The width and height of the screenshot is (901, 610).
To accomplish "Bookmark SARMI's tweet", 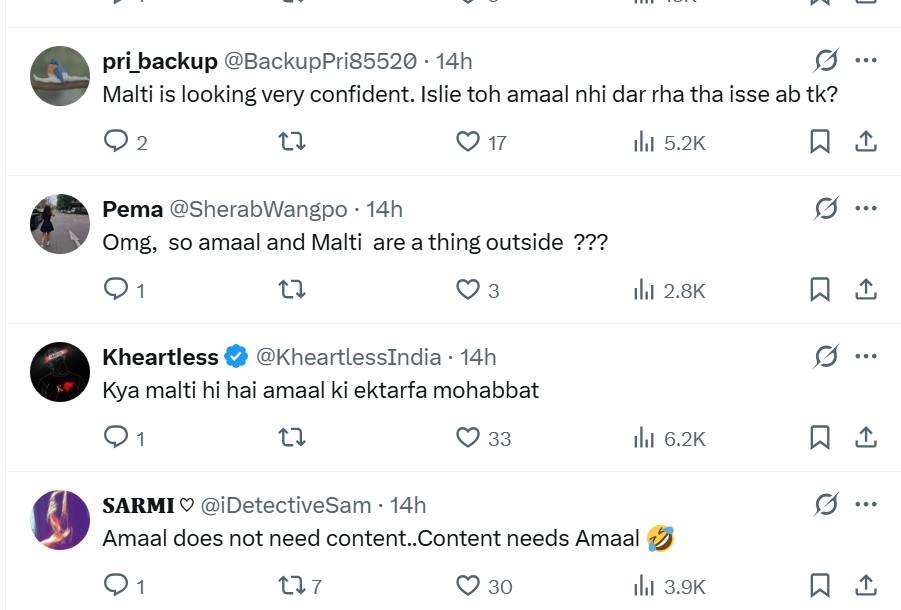I will click(x=820, y=586).
